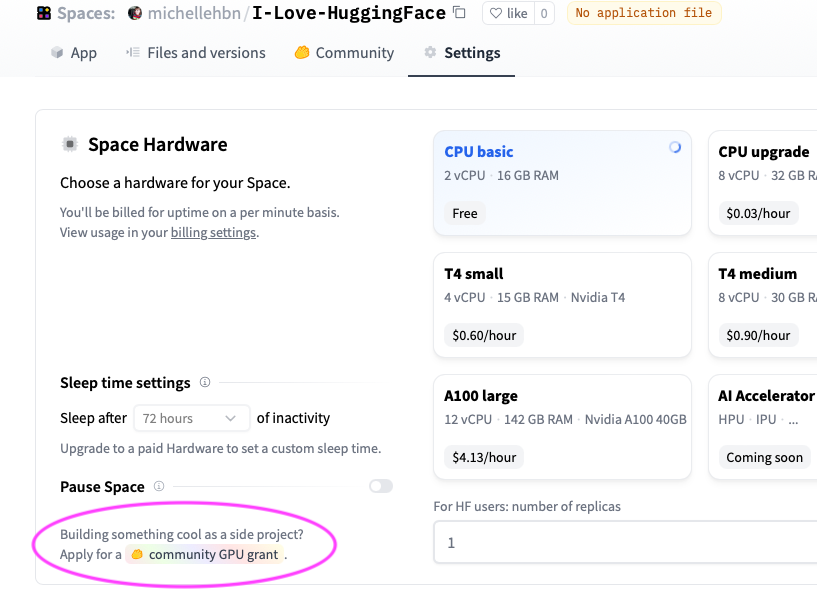This screenshot has width=817, height=600.
Task: Select the CPU basic hardware option
Action: tap(562, 183)
